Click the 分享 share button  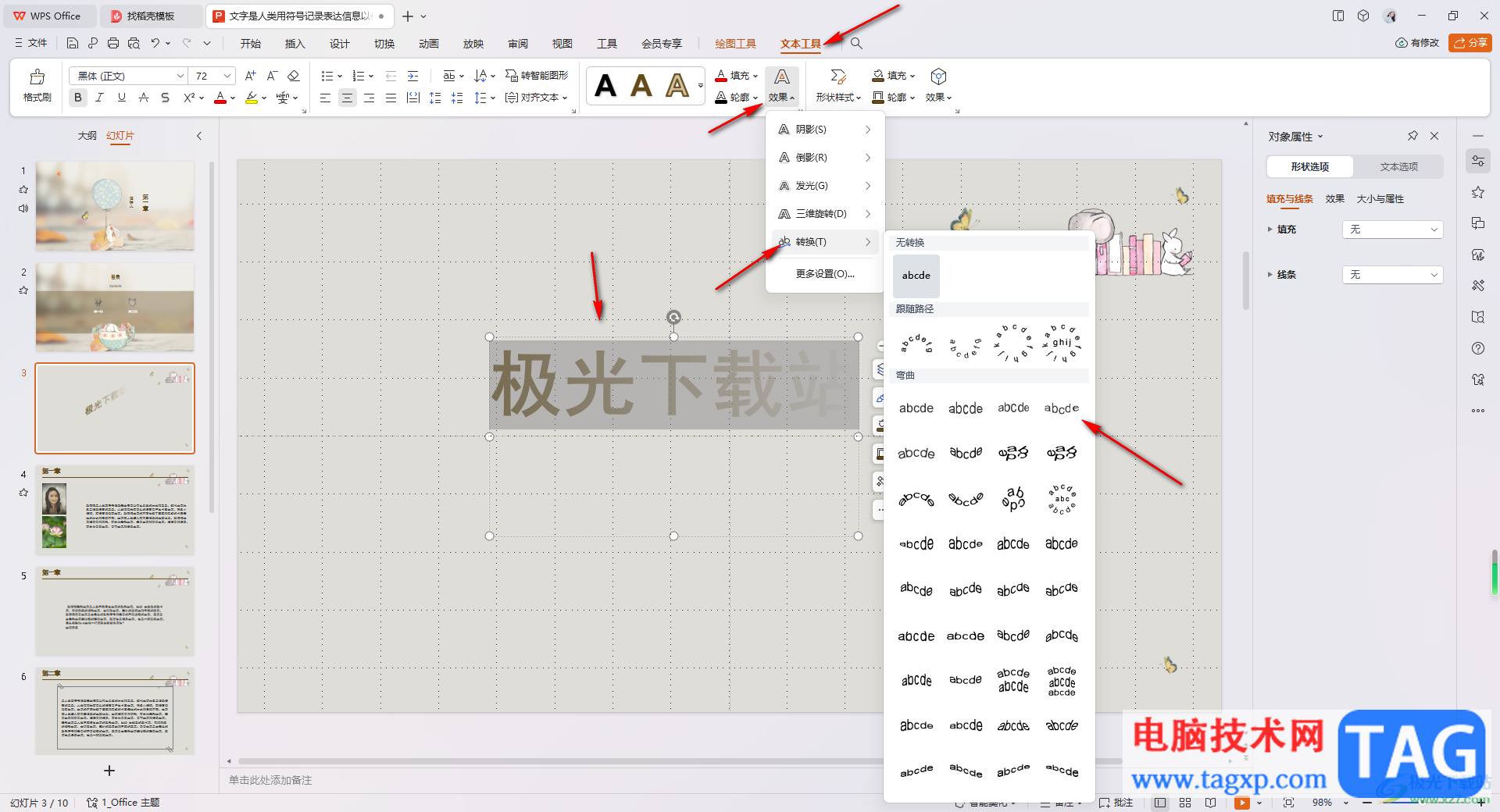pyautogui.click(x=1470, y=43)
